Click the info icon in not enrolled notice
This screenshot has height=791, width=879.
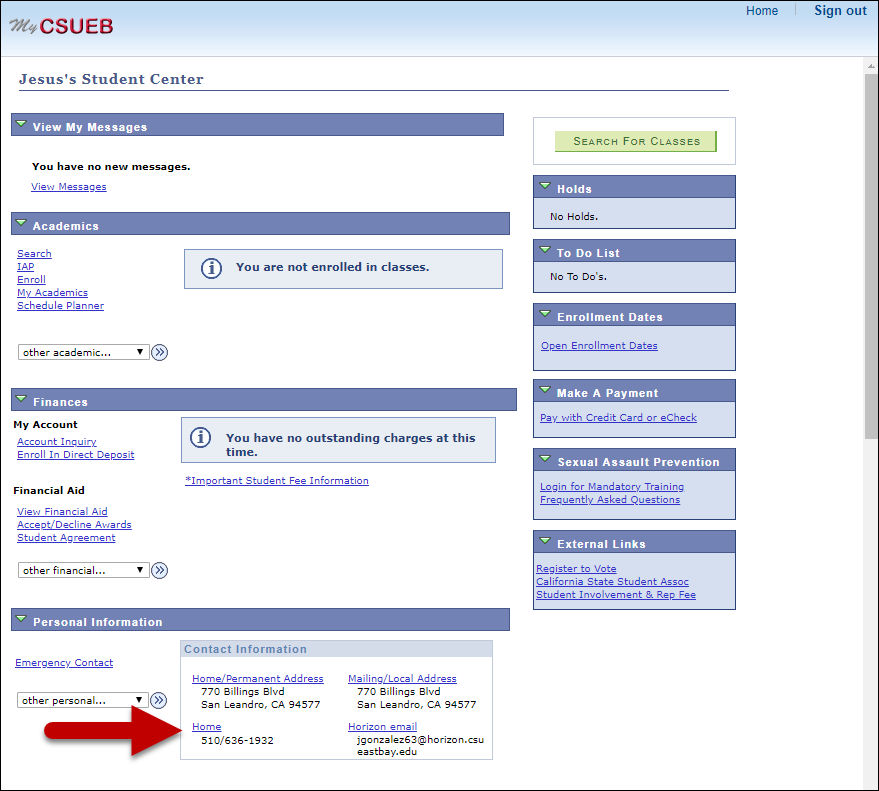click(x=211, y=268)
